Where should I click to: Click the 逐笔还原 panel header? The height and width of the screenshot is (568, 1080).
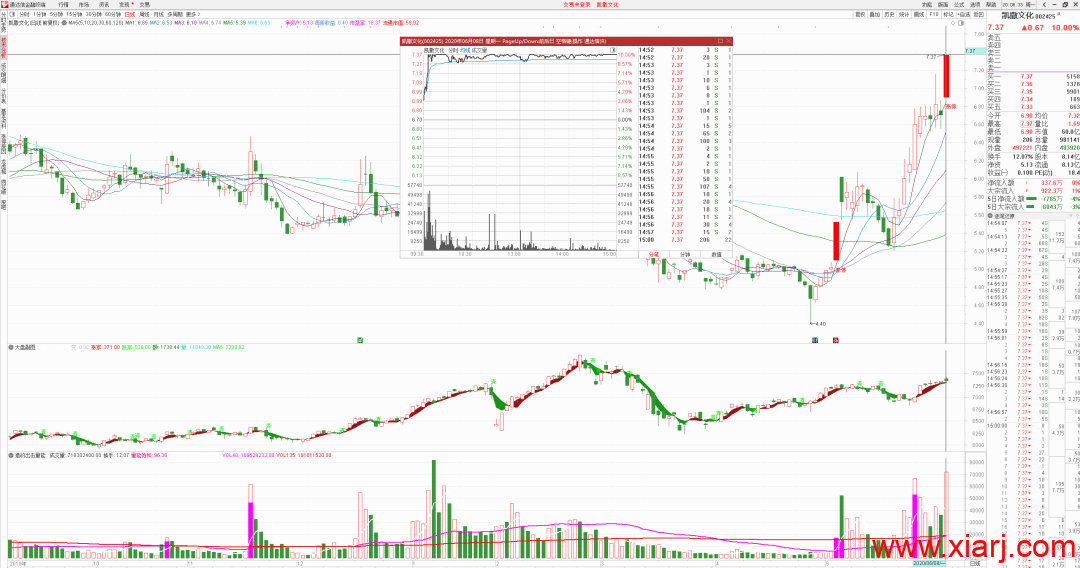click(x=1033, y=215)
